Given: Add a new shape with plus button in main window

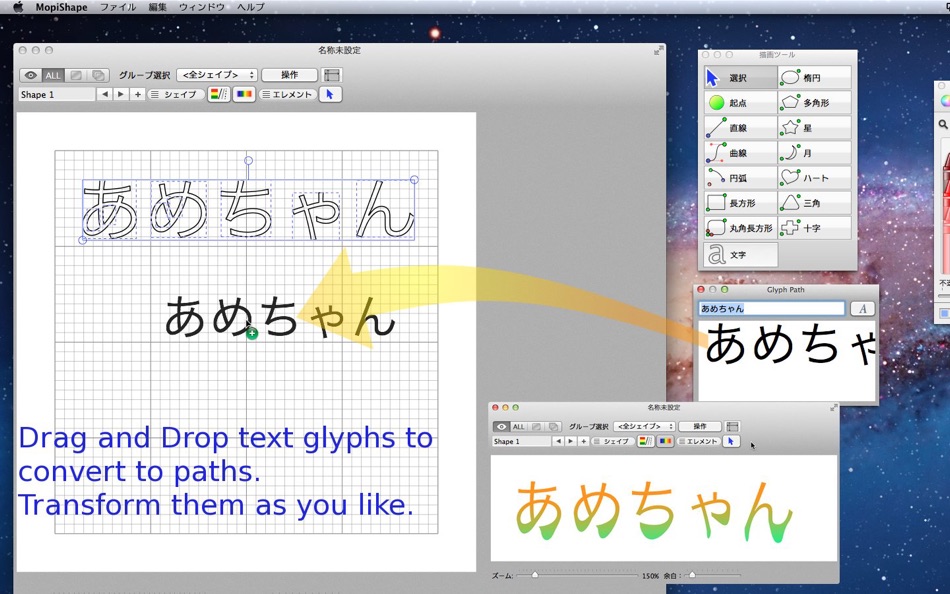Looking at the screenshot, I should (x=138, y=95).
